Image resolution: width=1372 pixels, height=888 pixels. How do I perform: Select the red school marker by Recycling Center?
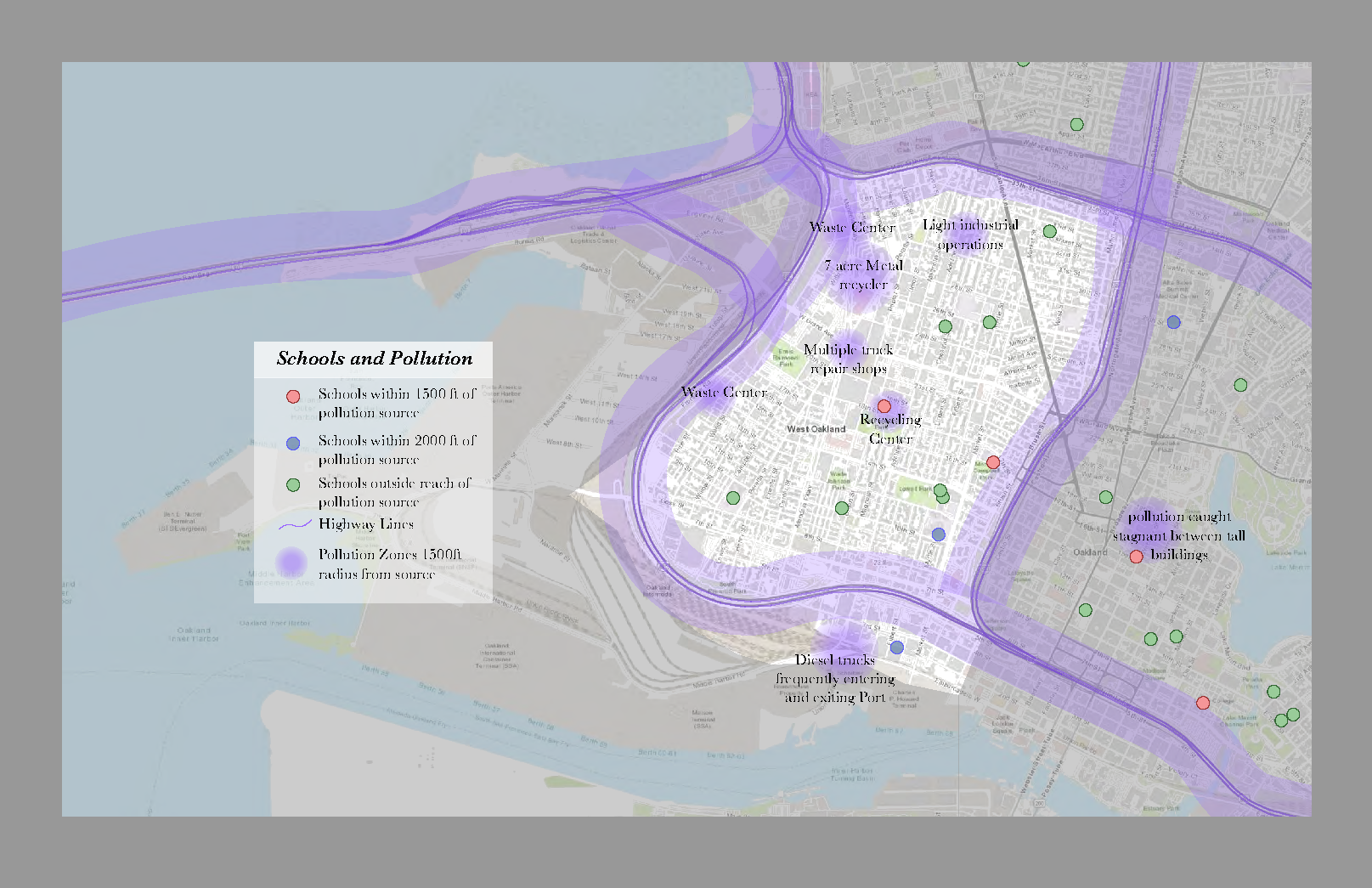coord(884,406)
